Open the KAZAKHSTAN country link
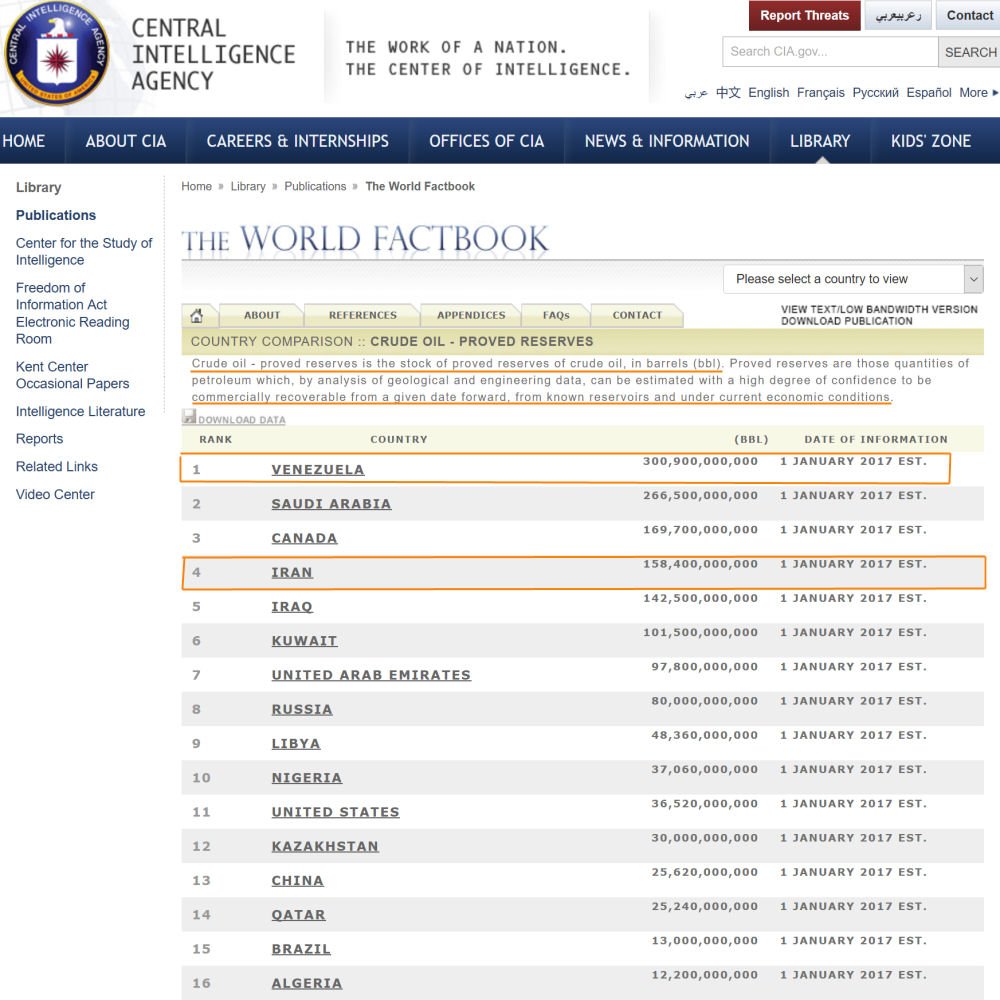The width and height of the screenshot is (1000, 1000). tap(325, 846)
